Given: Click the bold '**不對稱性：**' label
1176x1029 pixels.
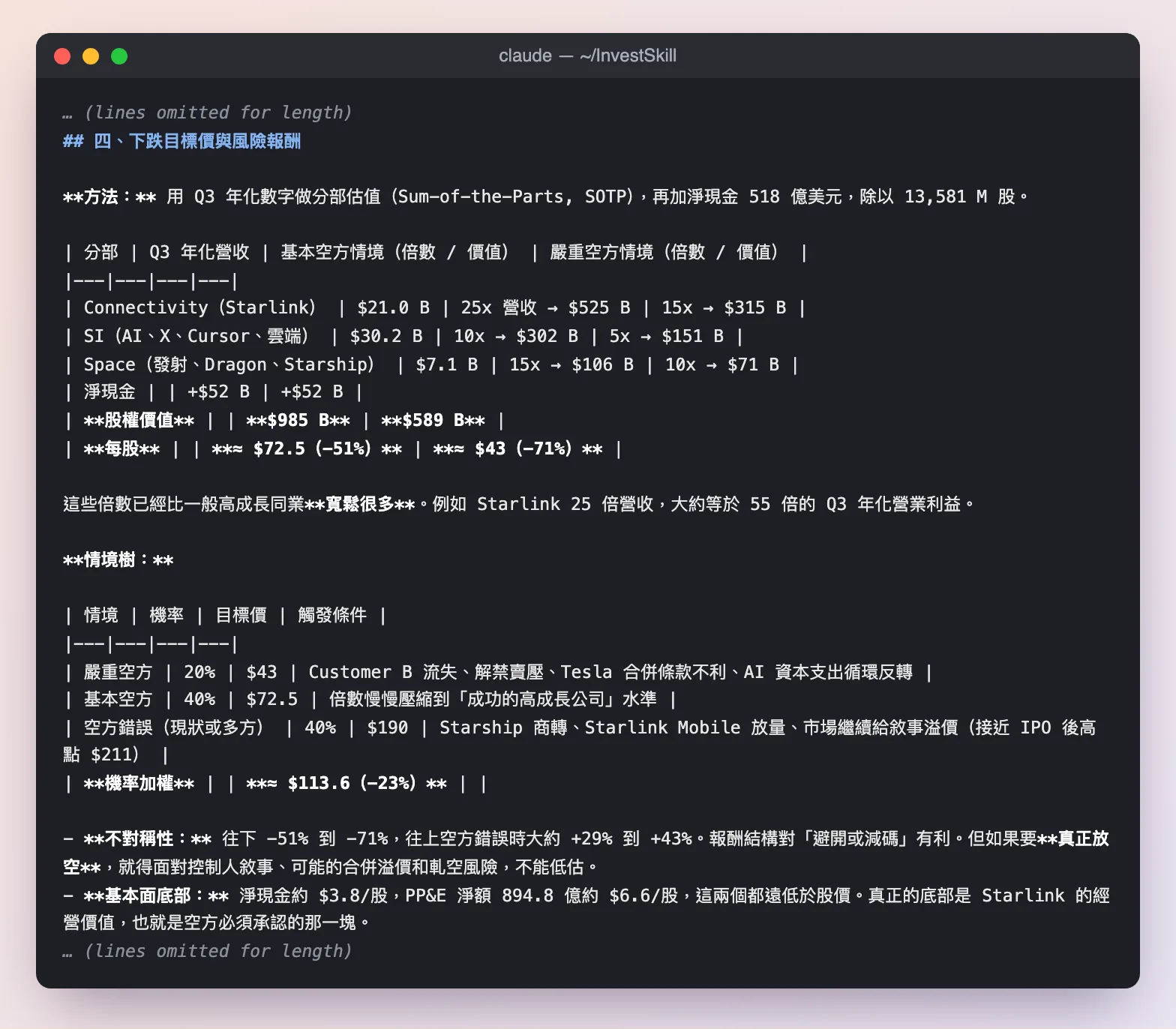Looking at the screenshot, I should coord(147,838).
